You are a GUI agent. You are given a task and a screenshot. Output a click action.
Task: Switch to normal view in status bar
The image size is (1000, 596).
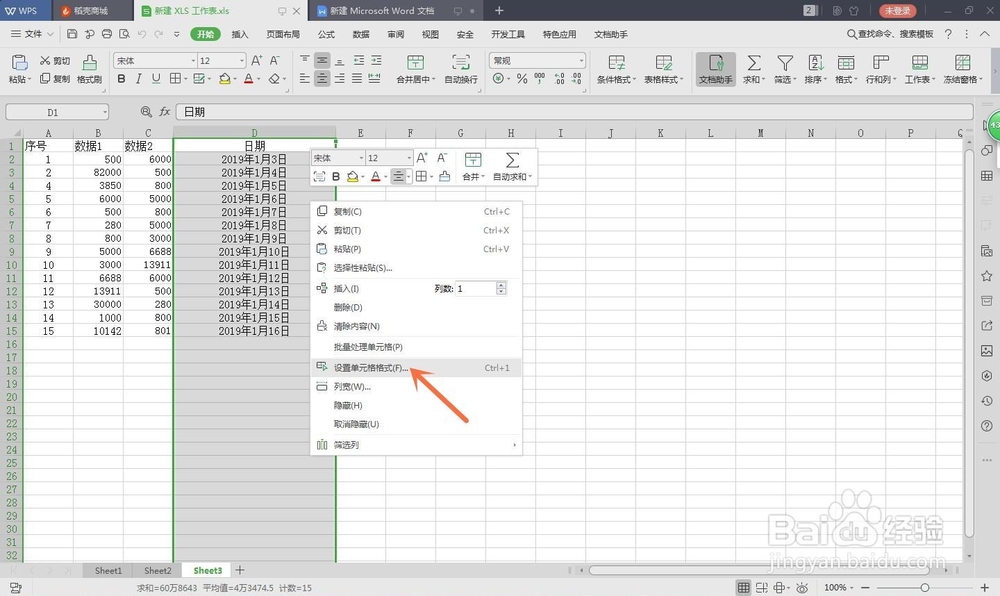[743, 587]
